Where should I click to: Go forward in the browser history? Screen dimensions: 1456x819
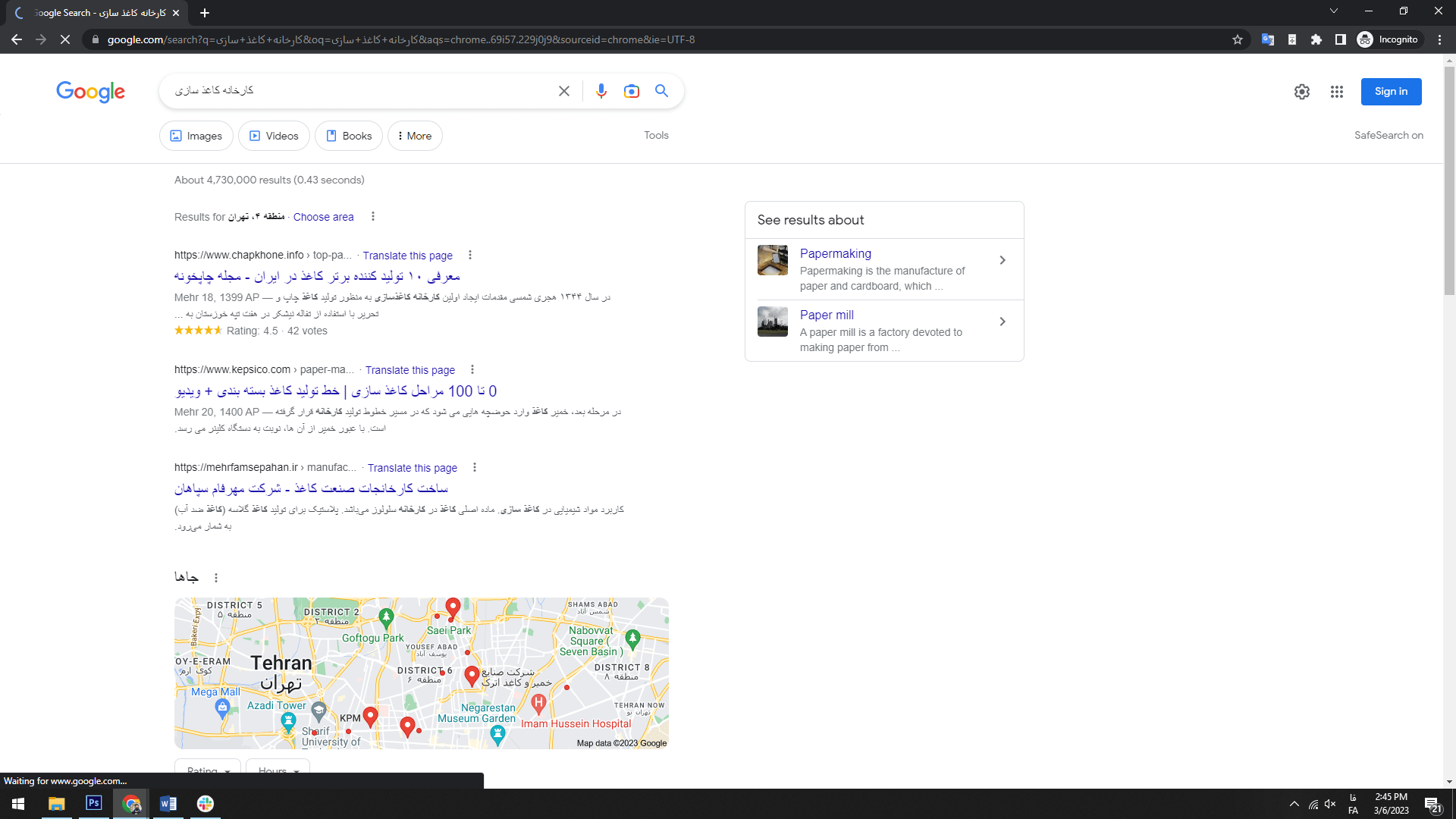(x=41, y=39)
